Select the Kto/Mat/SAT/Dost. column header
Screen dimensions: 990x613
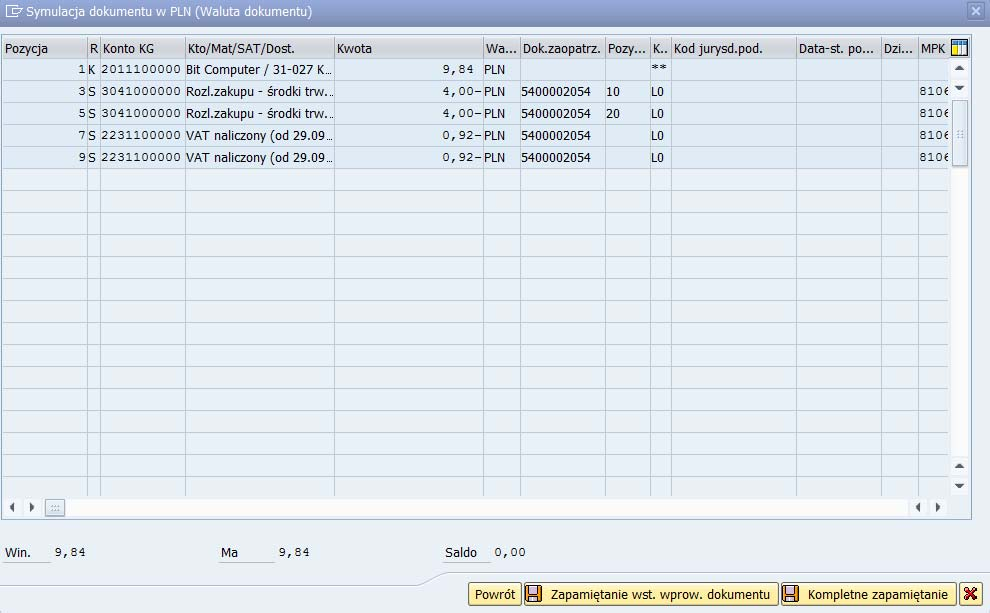tap(259, 49)
